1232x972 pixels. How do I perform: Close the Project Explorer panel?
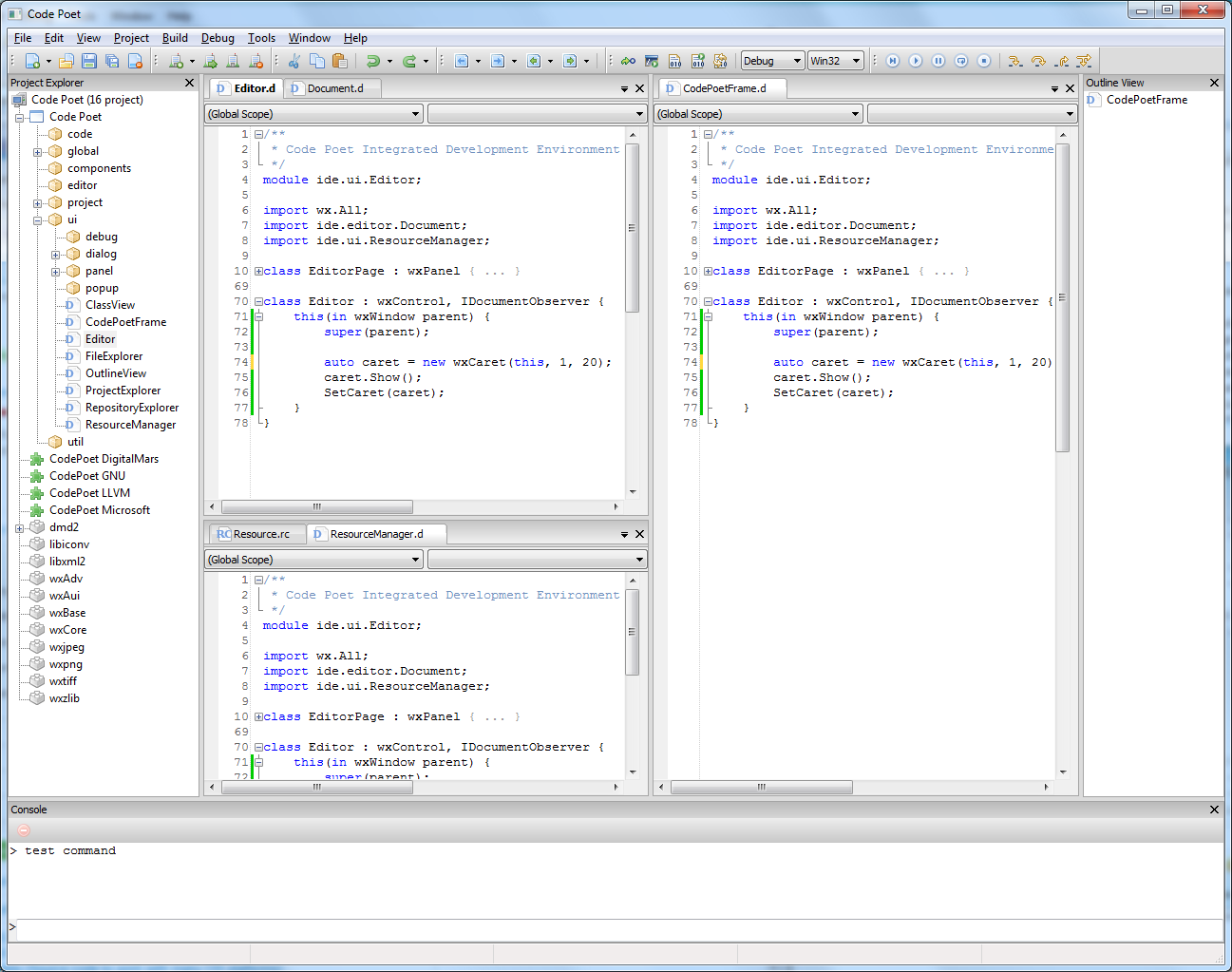[x=189, y=83]
